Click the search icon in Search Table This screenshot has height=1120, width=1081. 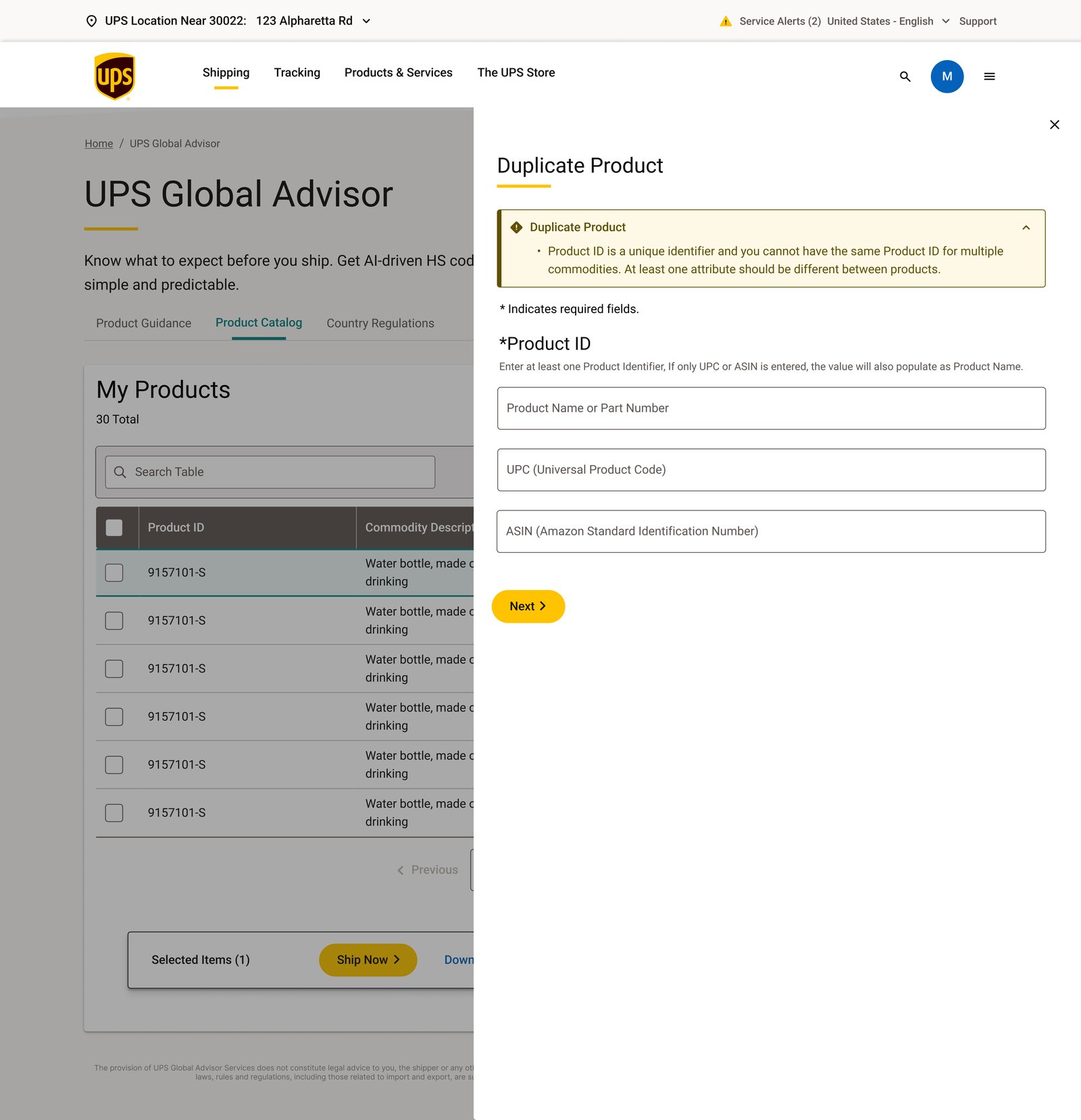(x=120, y=472)
